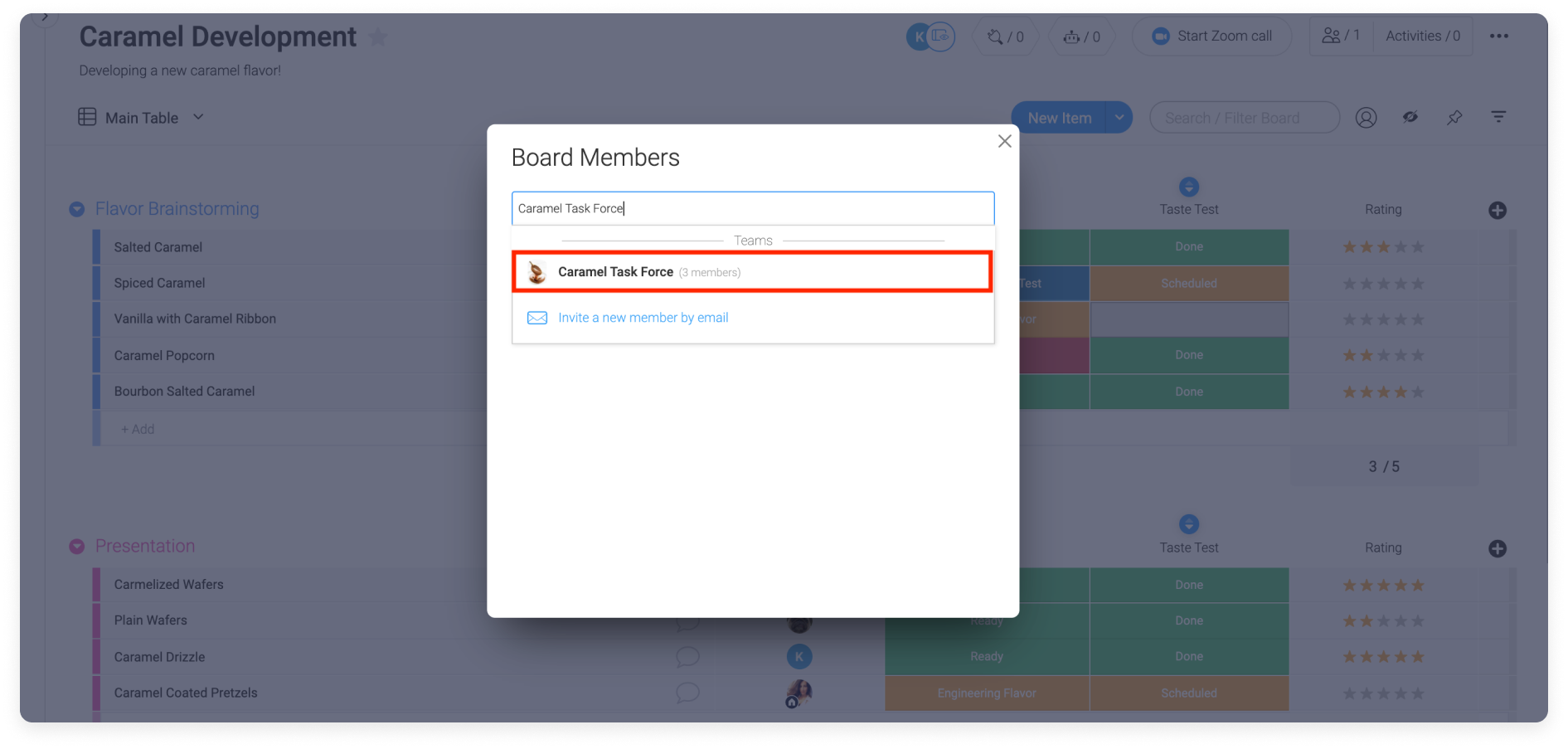
Task: Change Salted Caramel Taste Test Done status
Action: 1189,247
